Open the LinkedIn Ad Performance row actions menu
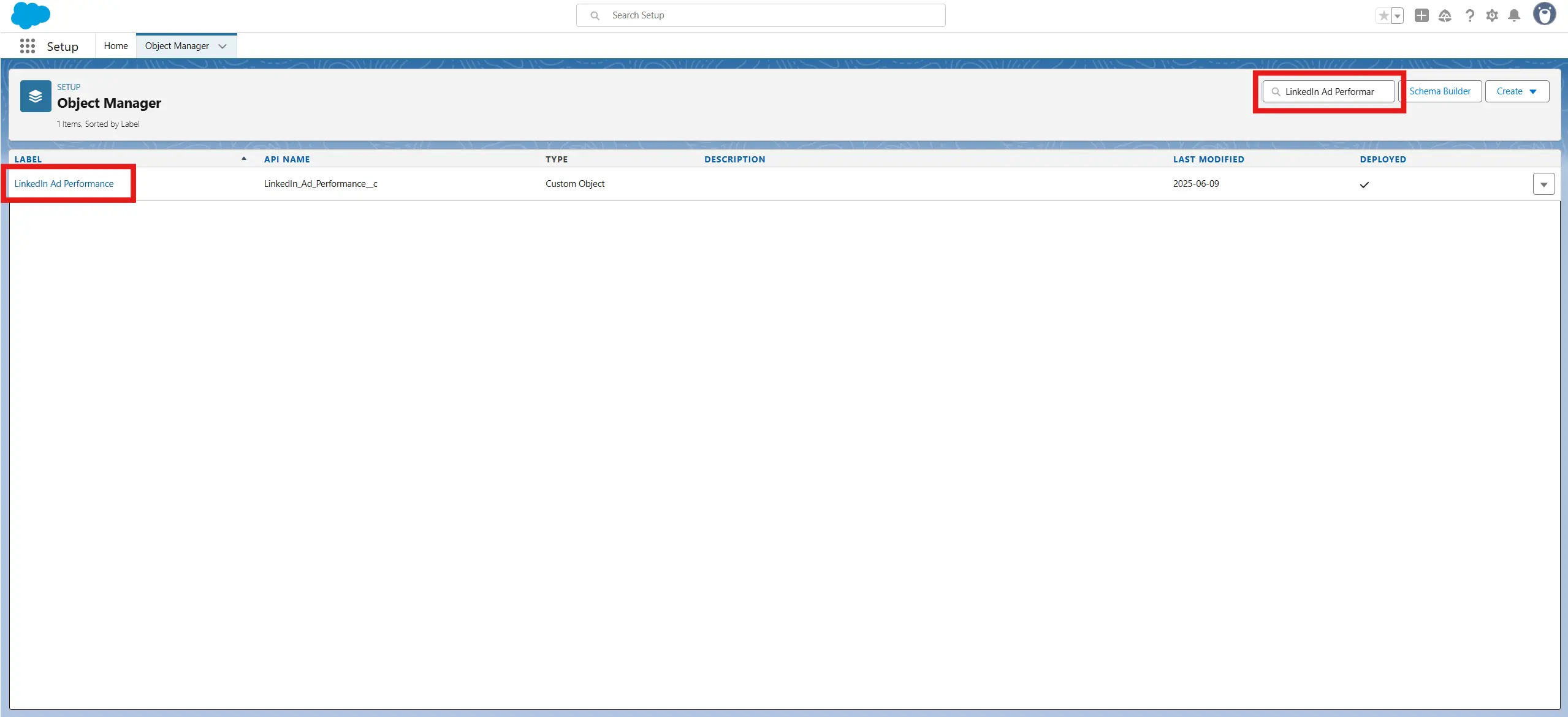The height and width of the screenshot is (717, 1568). tap(1543, 184)
